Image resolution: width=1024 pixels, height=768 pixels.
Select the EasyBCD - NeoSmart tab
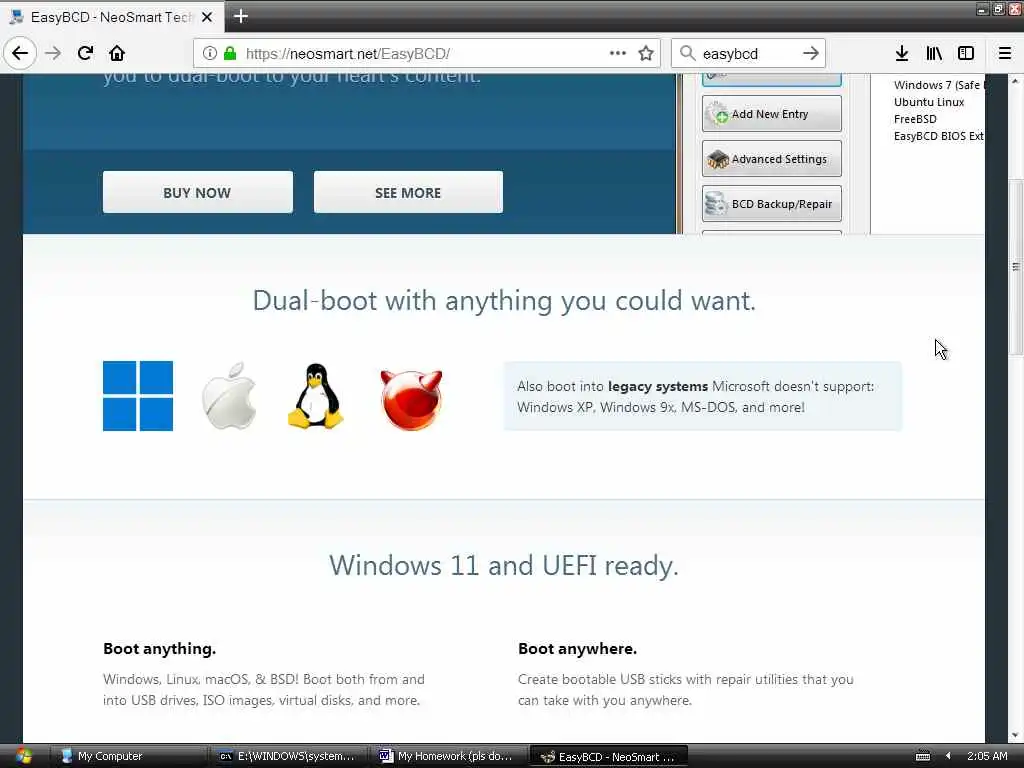[112, 17]
